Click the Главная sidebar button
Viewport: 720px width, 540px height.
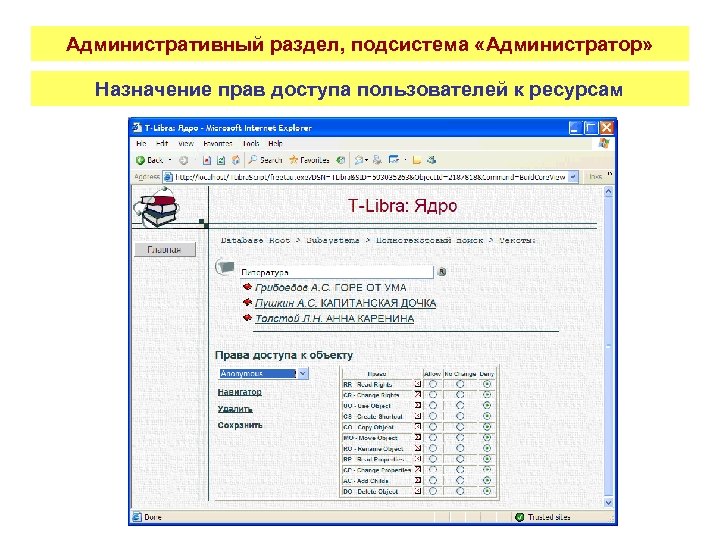point(165,249)
